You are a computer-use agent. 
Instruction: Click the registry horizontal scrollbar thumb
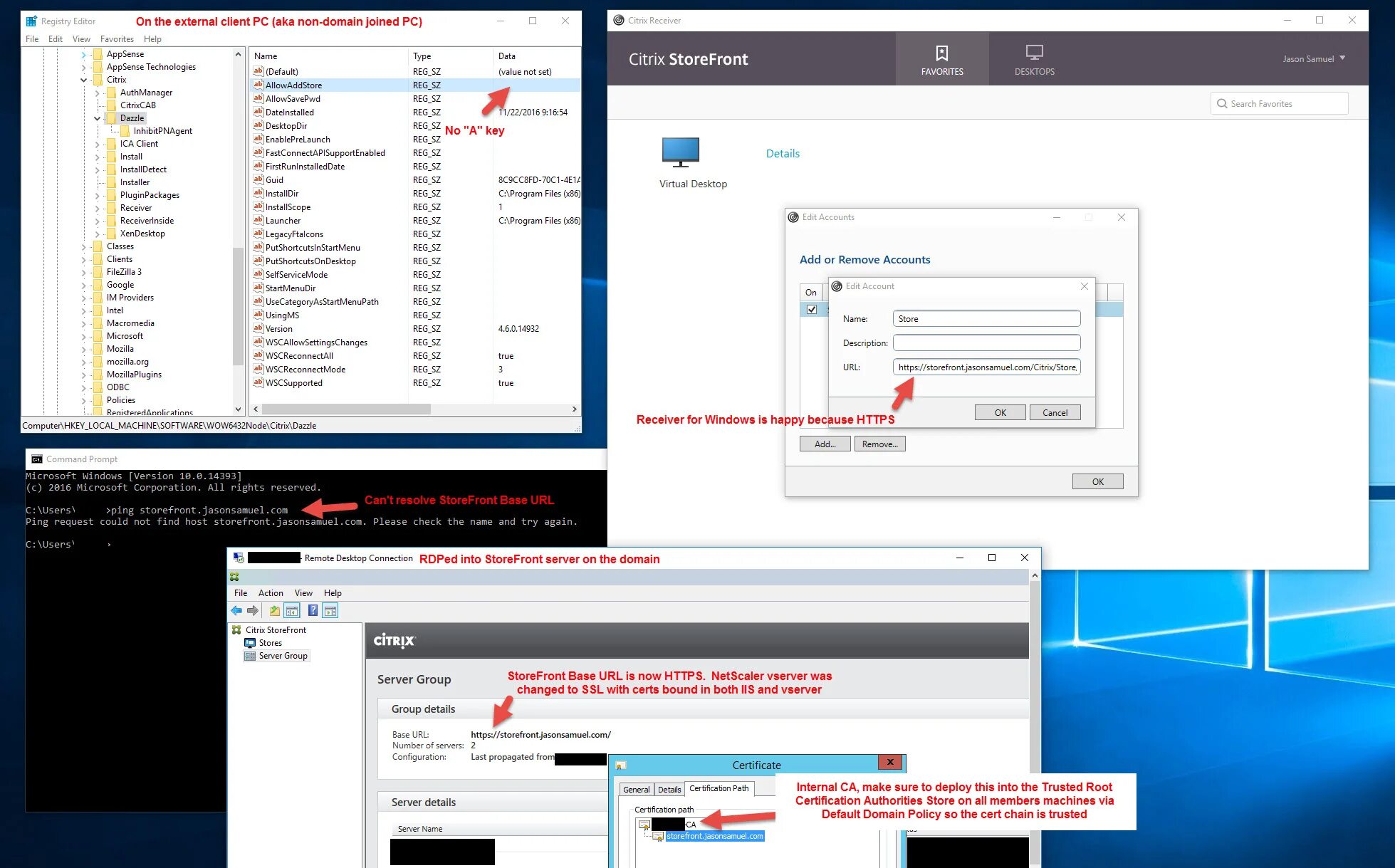[x=346, y=409]
